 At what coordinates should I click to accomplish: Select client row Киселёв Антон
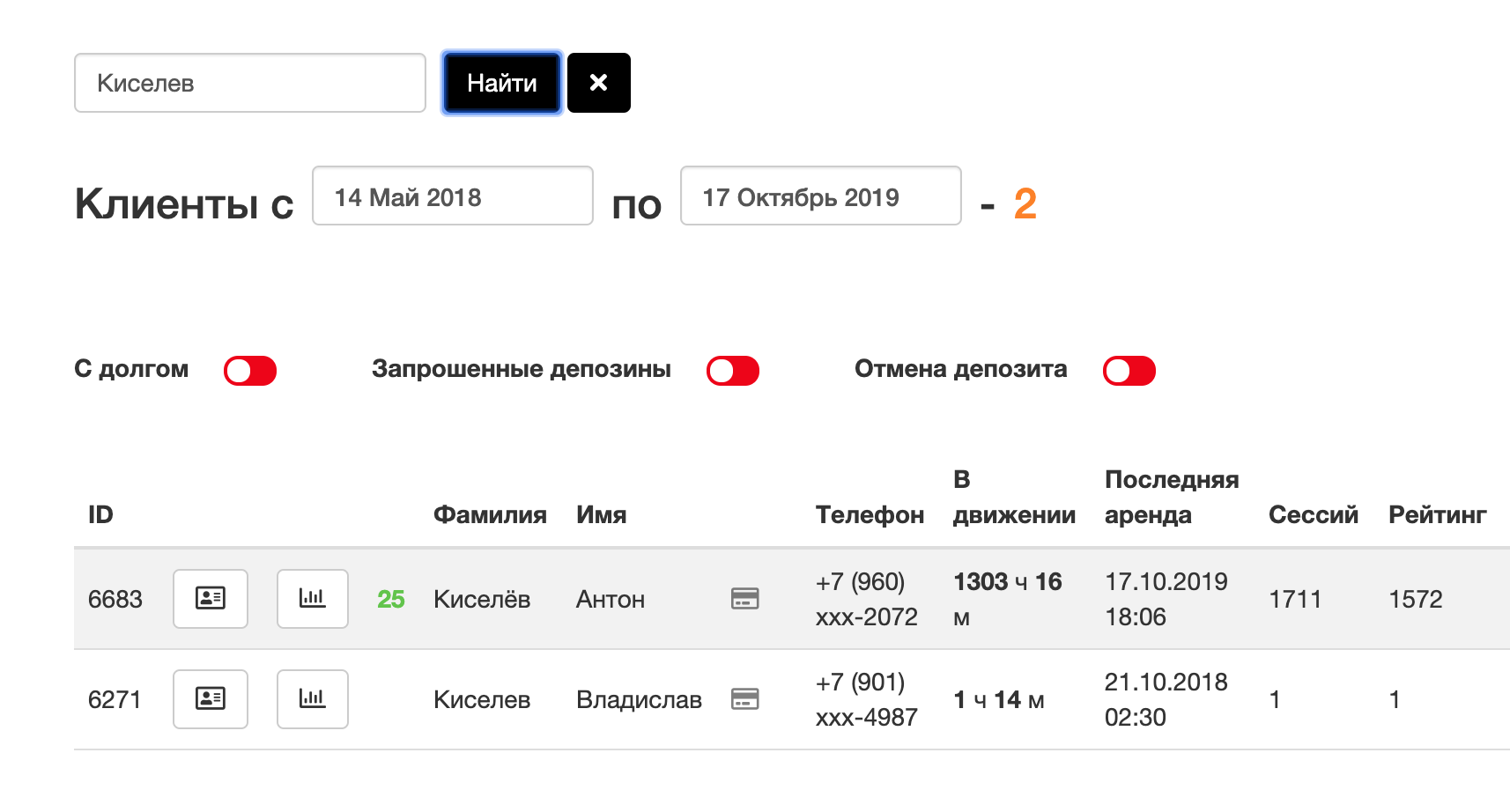click(792, 599)
